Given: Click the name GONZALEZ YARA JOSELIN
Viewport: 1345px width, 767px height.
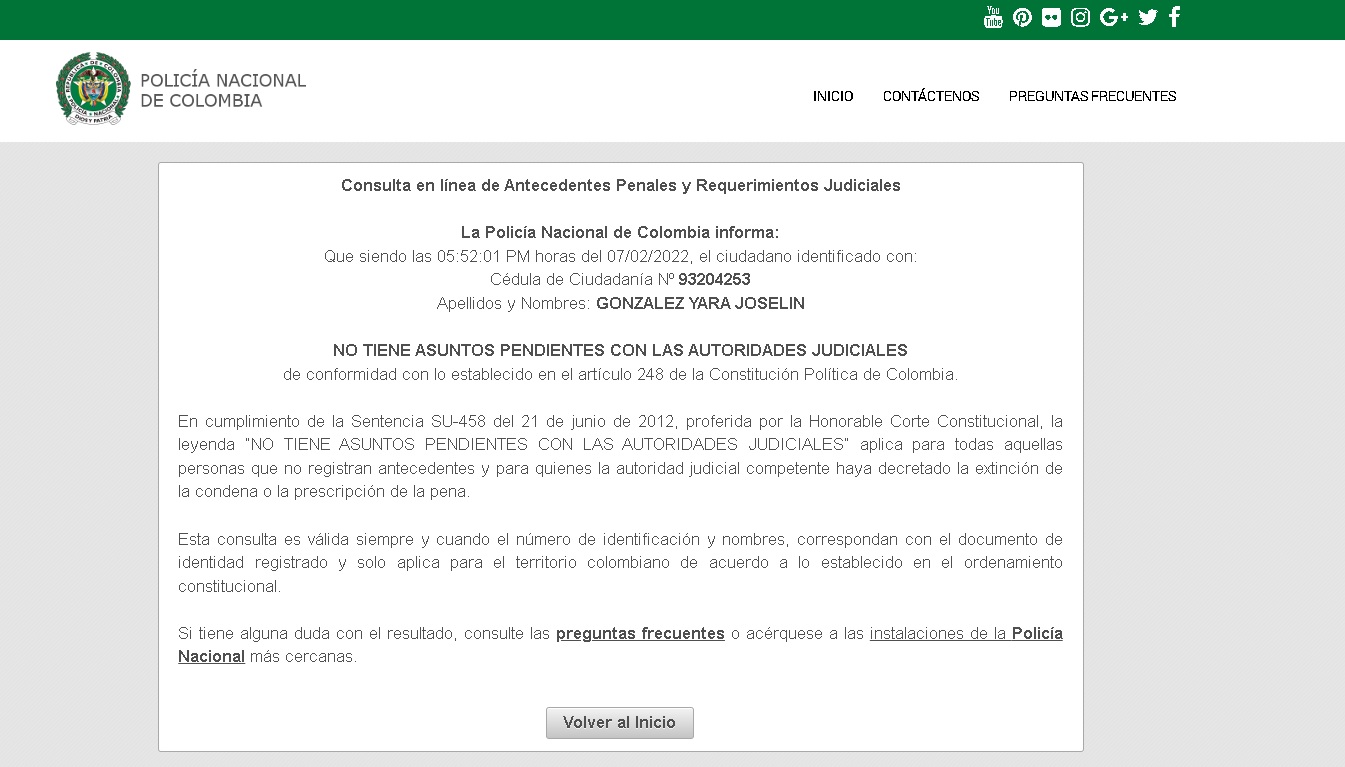Looking at the screenshot, I should coord(700,303).
